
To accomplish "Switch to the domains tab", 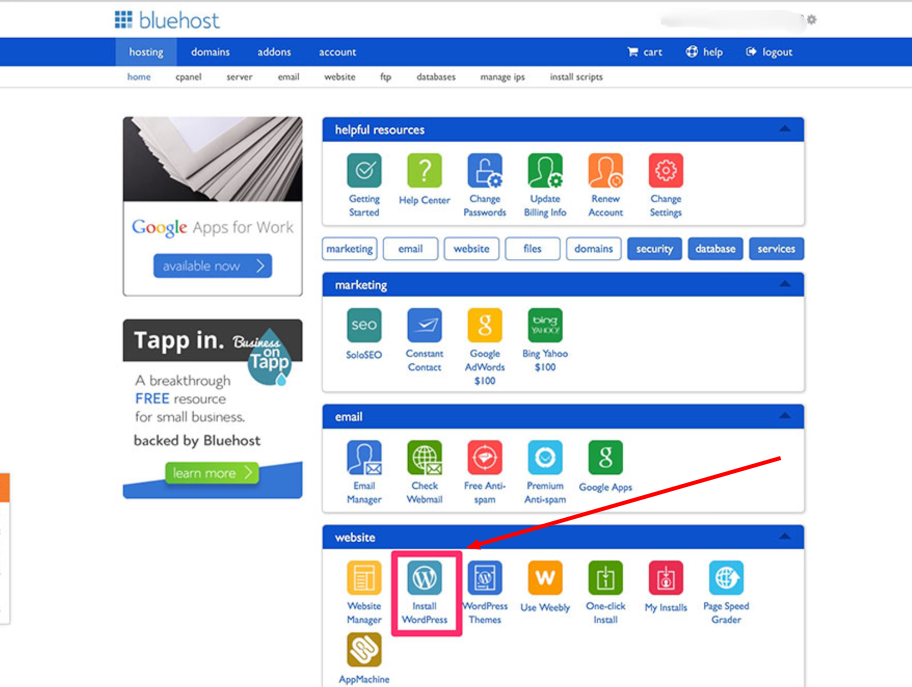I will point(210,51).
